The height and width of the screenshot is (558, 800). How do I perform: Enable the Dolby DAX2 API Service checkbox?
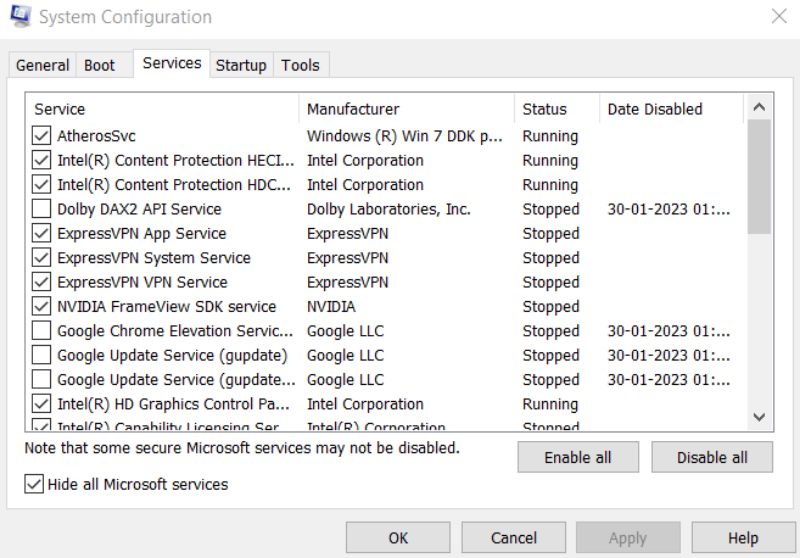point(41,209)
